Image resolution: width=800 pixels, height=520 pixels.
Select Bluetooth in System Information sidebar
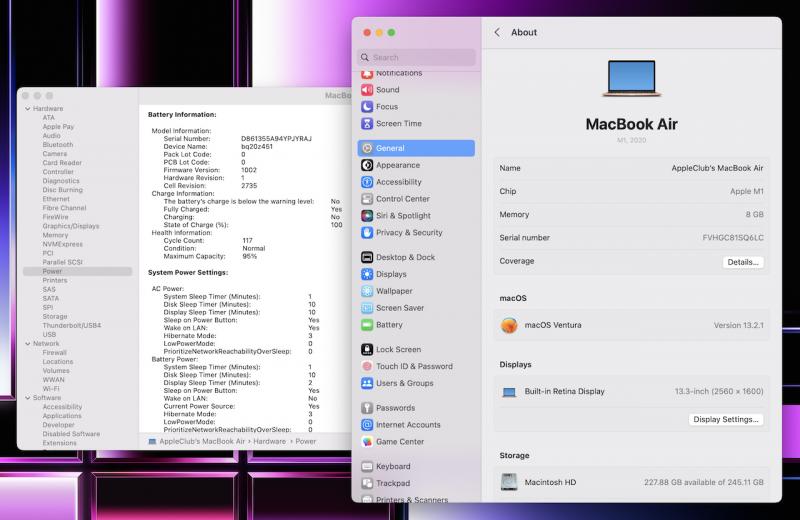(x=58, y=145)
